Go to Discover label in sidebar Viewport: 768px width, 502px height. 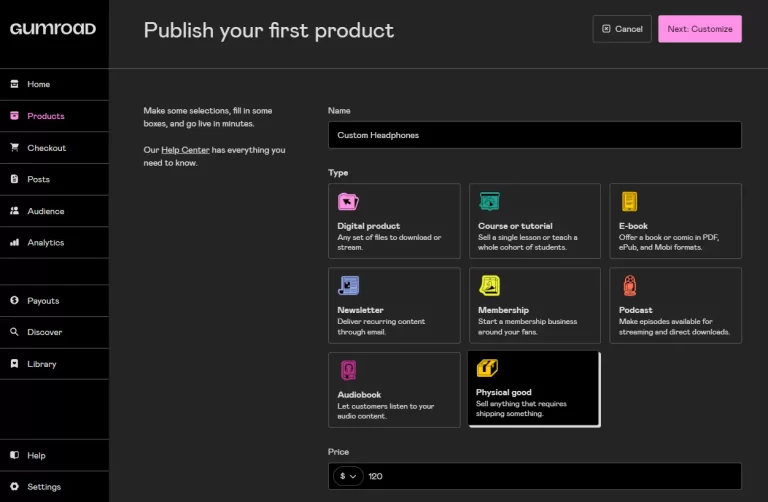[x=45, y=332]
